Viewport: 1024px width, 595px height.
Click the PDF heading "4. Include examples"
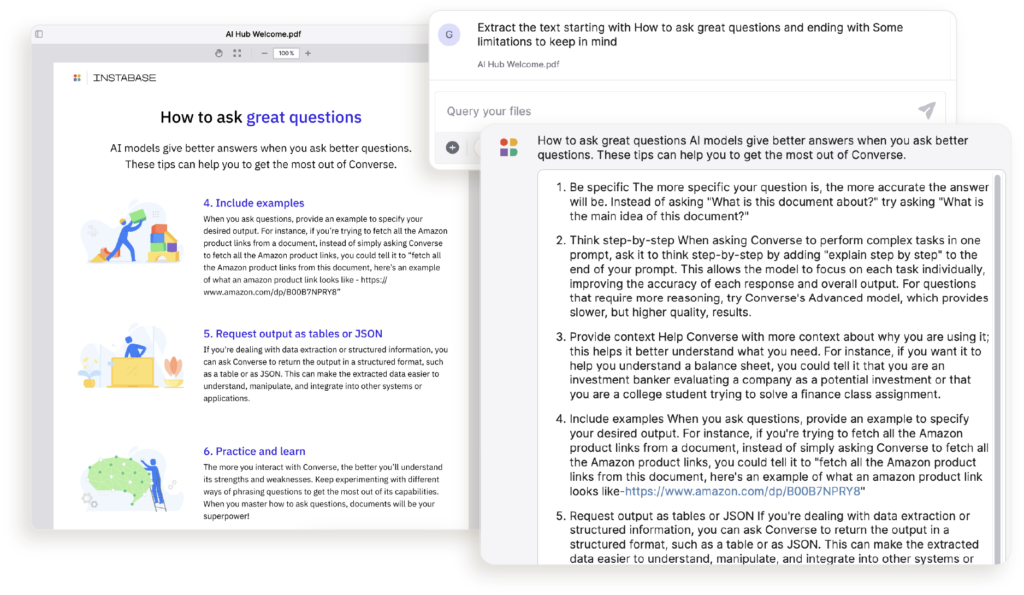pyautogui.click(x=253, y=203)
